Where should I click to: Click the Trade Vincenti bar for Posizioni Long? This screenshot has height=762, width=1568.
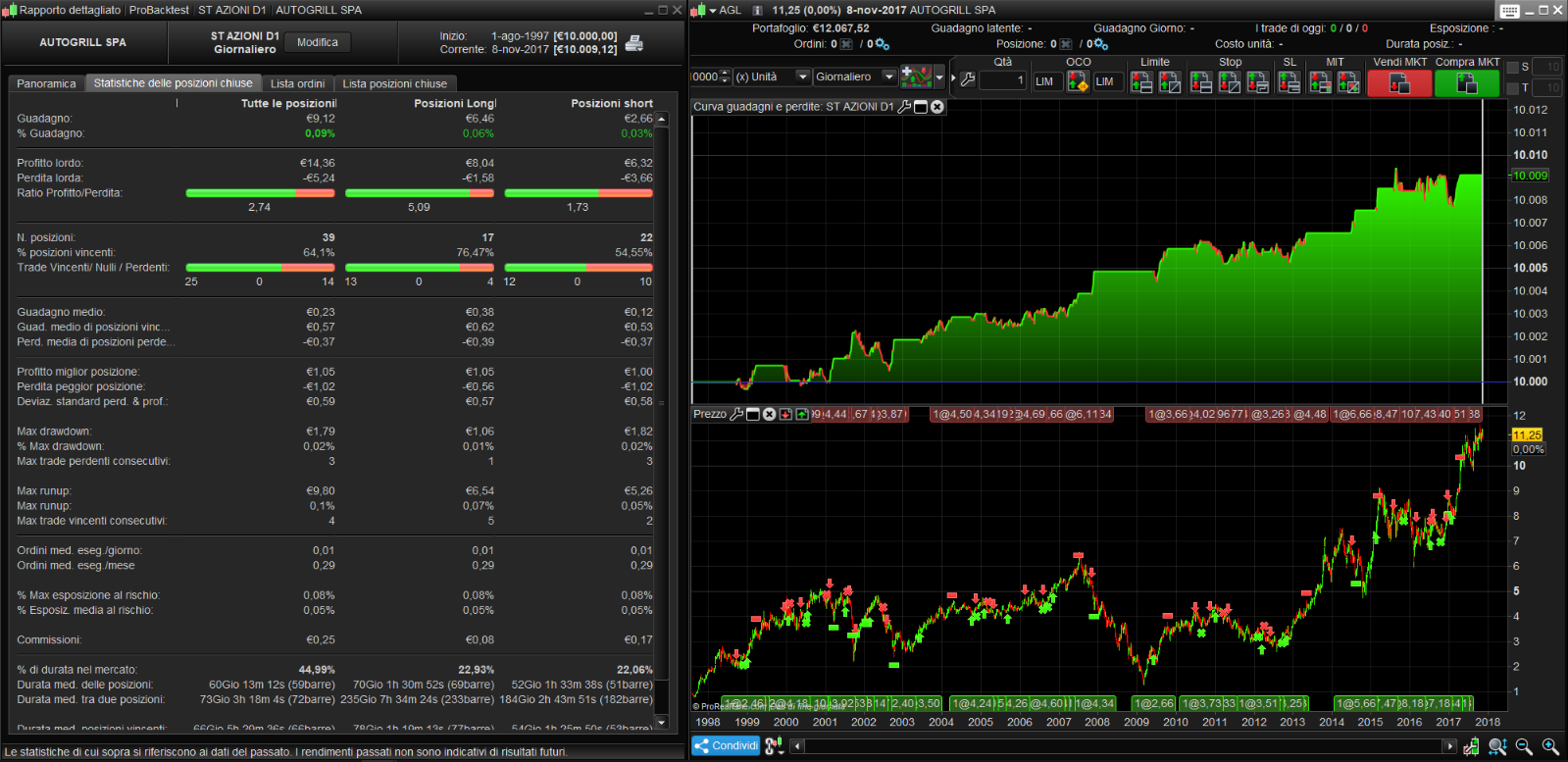pyautogui.click(x=420, y=268)
